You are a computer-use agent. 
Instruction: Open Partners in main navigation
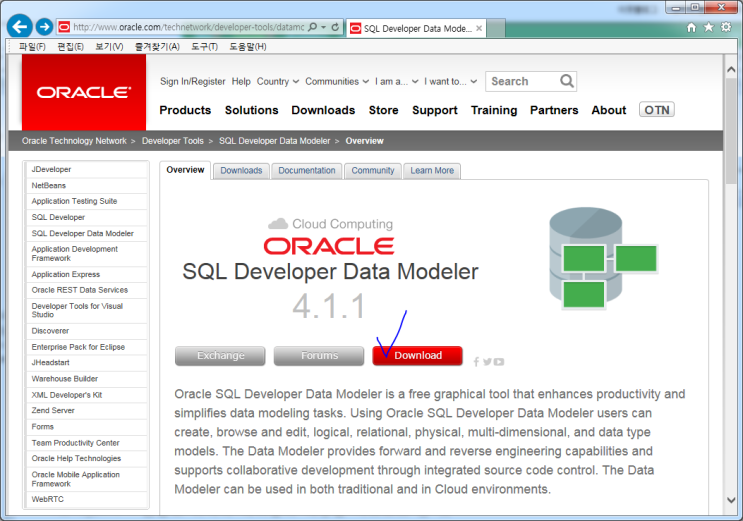tap(554, 110)
